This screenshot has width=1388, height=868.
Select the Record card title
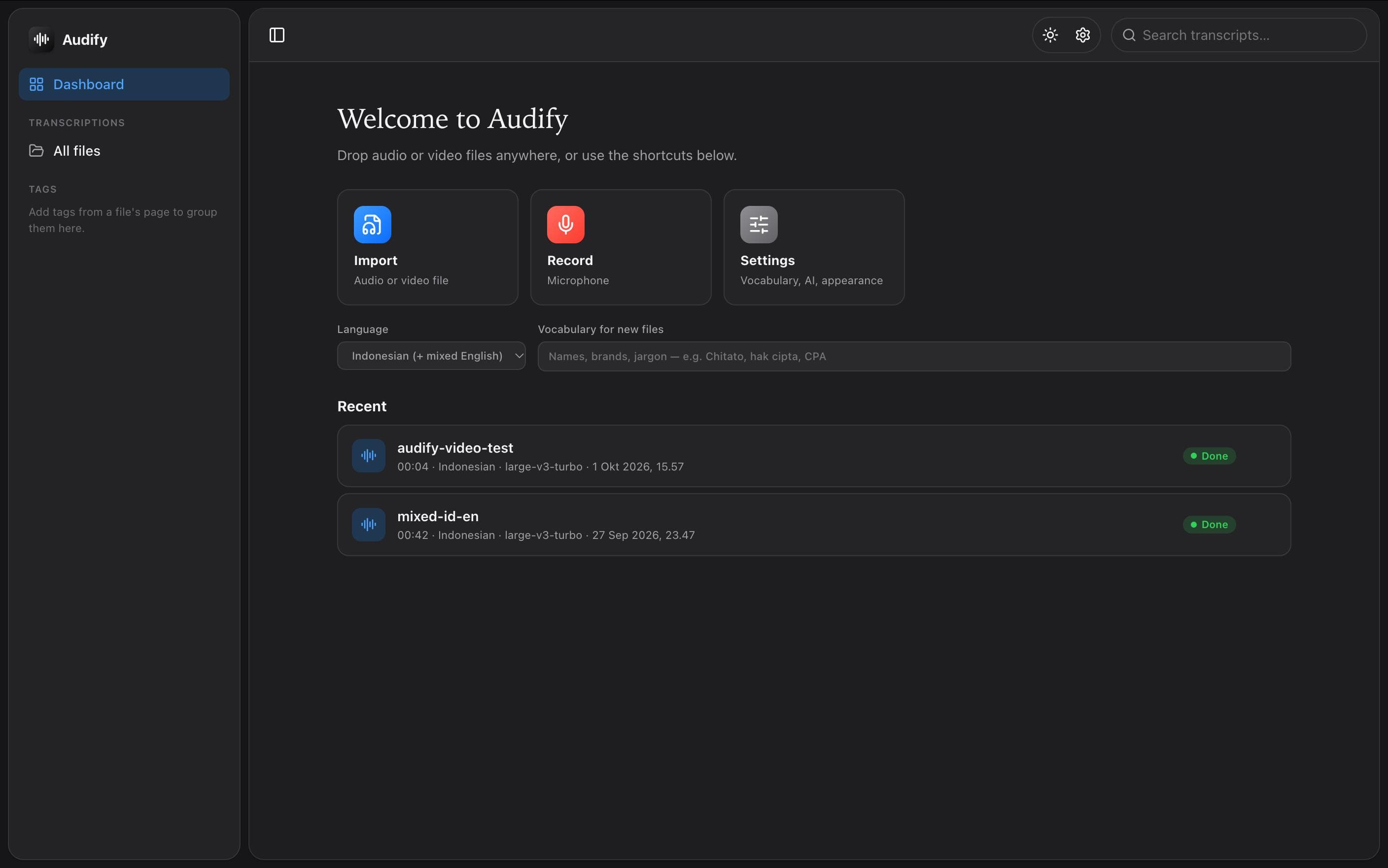(x=570, y=261)
